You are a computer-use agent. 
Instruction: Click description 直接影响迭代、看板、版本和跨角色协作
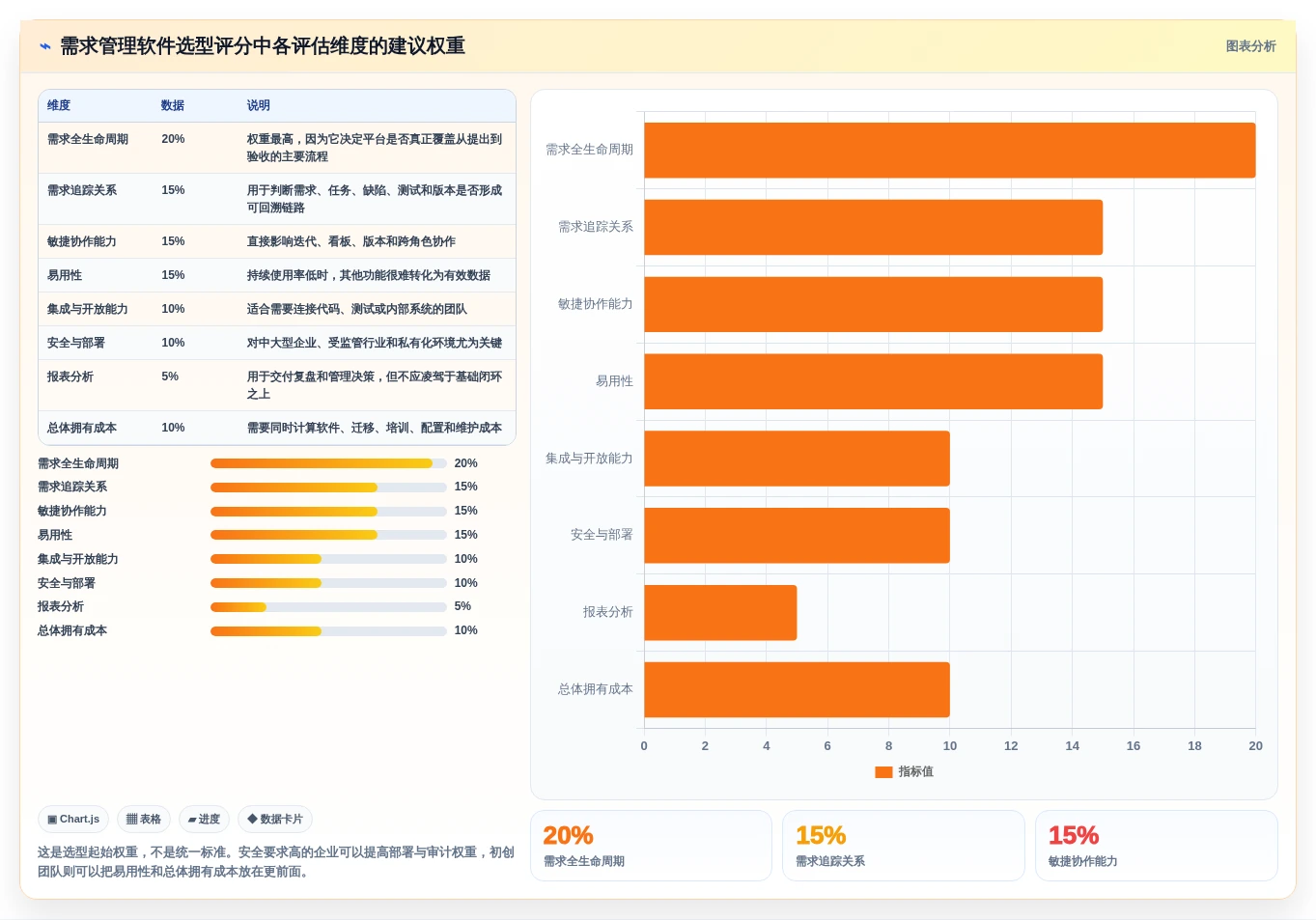tap(351, 241)
